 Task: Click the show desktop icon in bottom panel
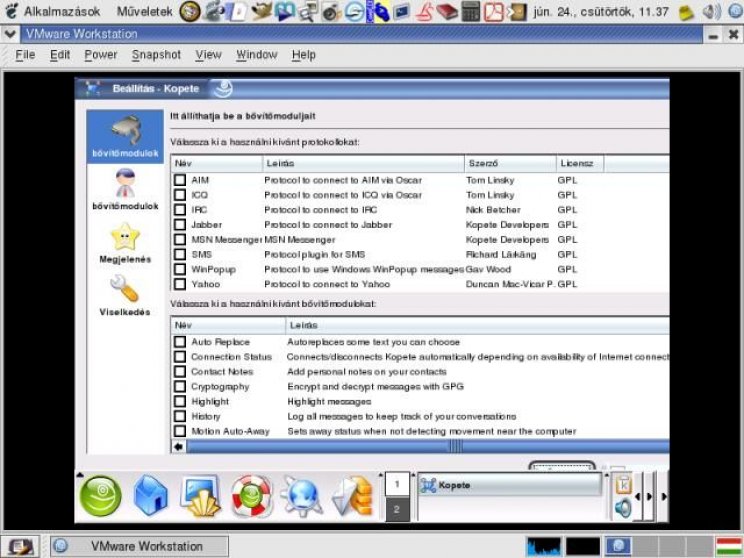(18, 547)
